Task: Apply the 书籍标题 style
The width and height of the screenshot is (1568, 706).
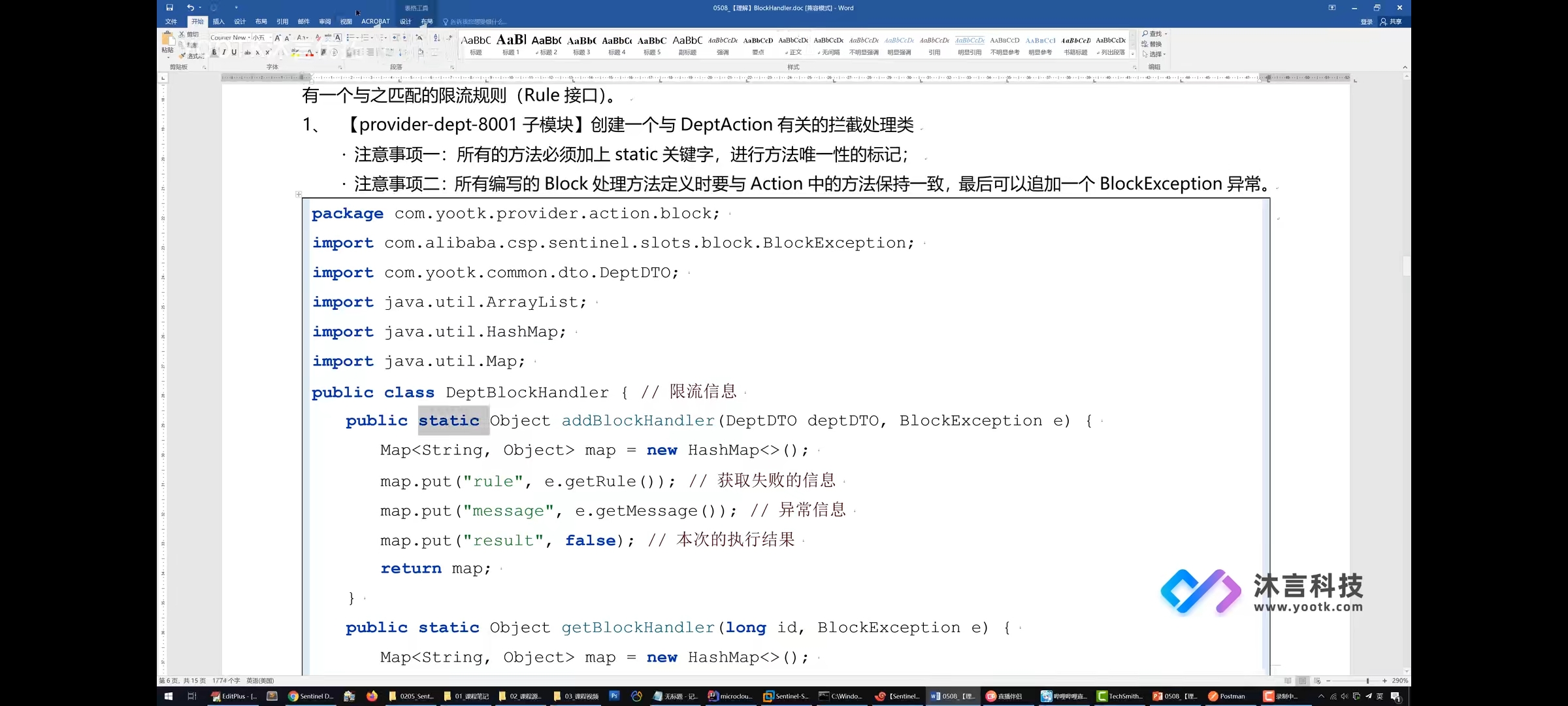Action: (1075, 44)
